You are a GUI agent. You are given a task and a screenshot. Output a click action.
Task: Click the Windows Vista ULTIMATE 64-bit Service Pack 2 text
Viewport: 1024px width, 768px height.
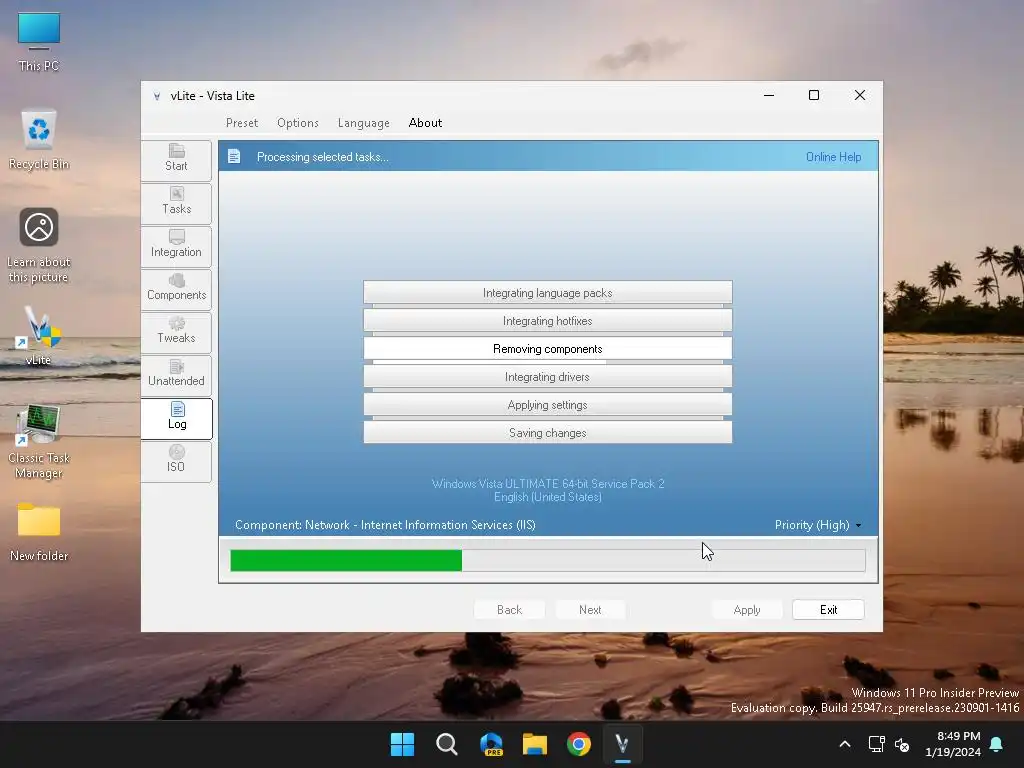point(548,483)
